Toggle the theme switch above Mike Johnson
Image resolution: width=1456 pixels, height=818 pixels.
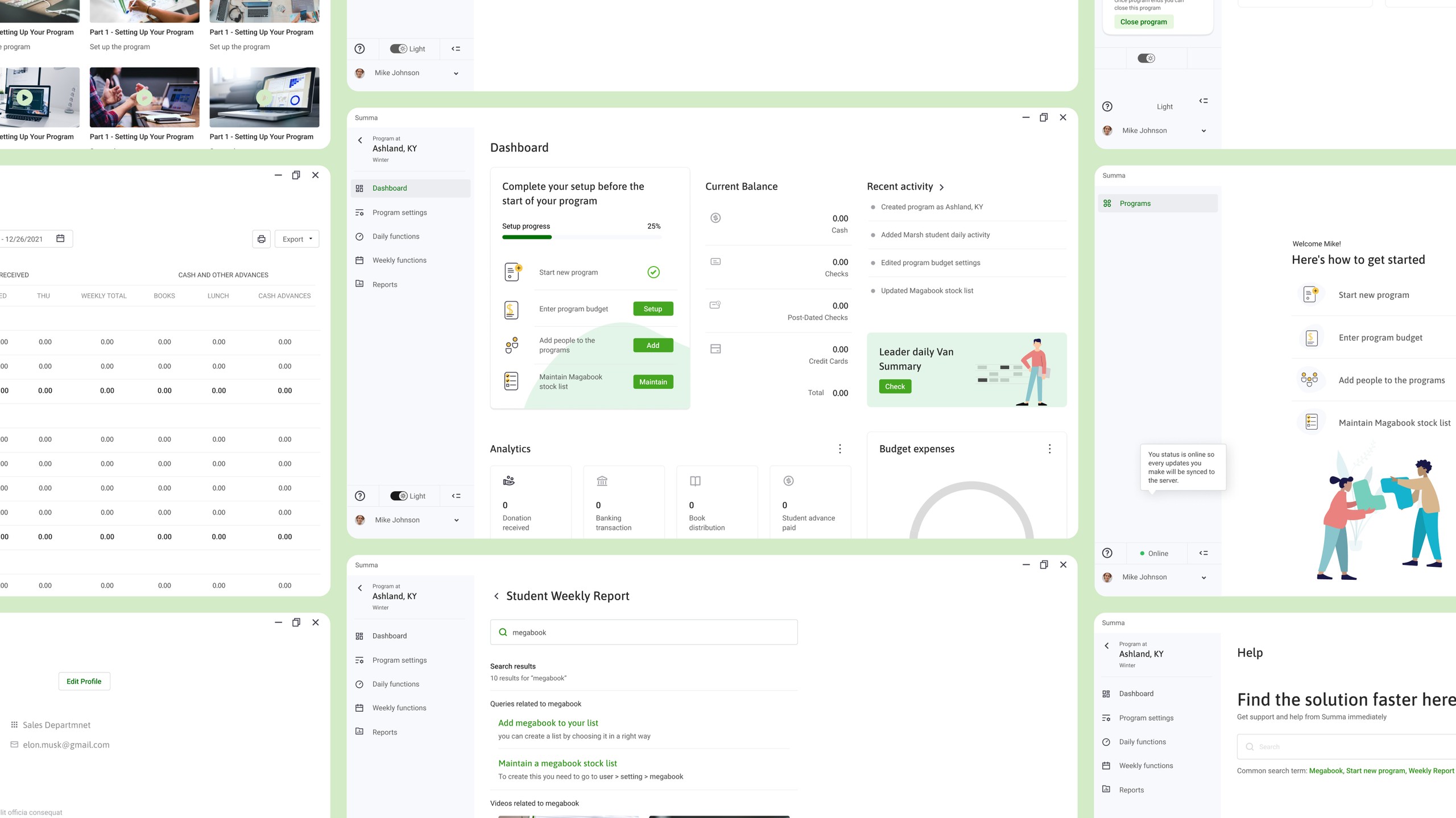[1147, 58]
